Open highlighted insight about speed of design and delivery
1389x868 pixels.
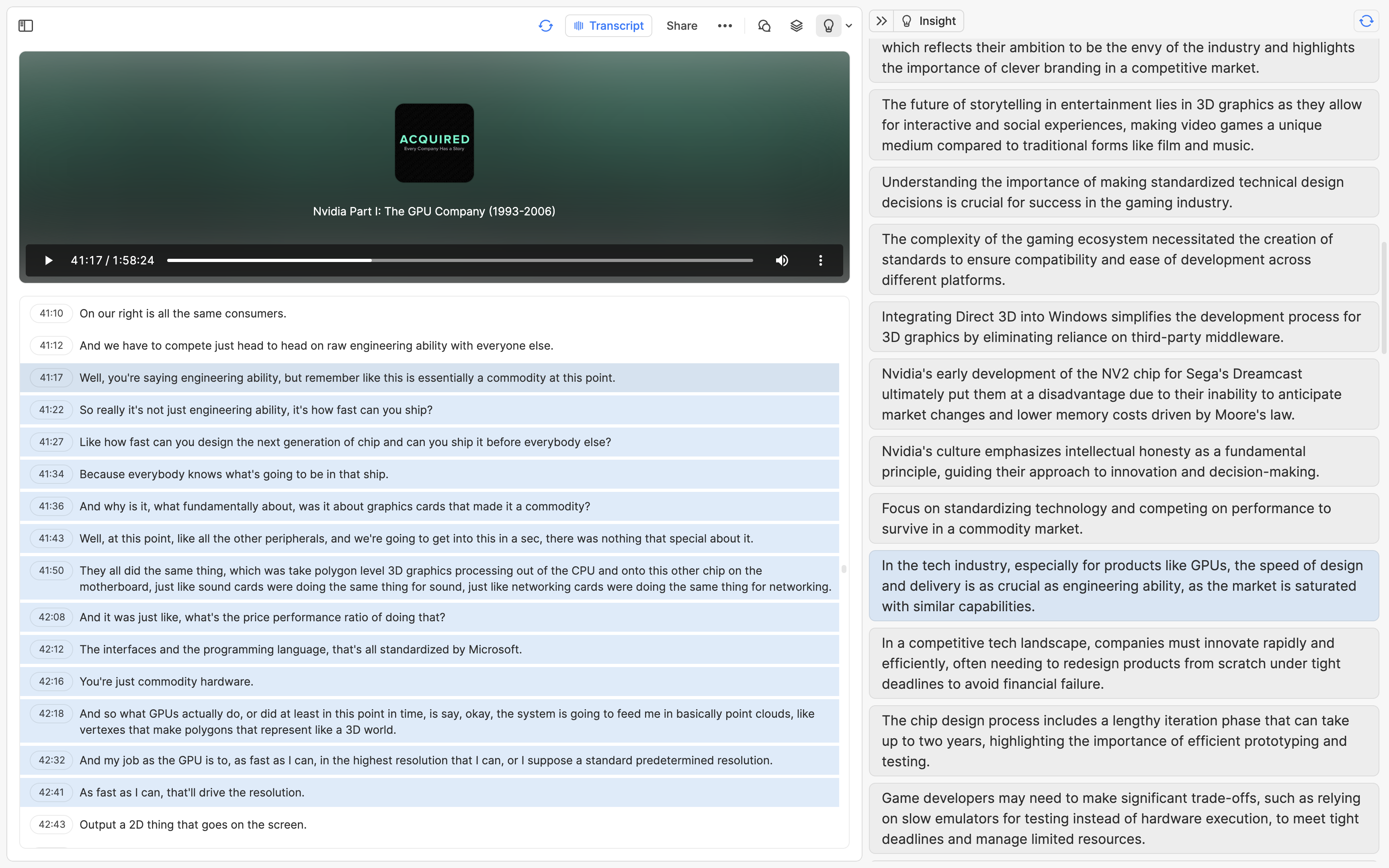[x=1123, y=585]
